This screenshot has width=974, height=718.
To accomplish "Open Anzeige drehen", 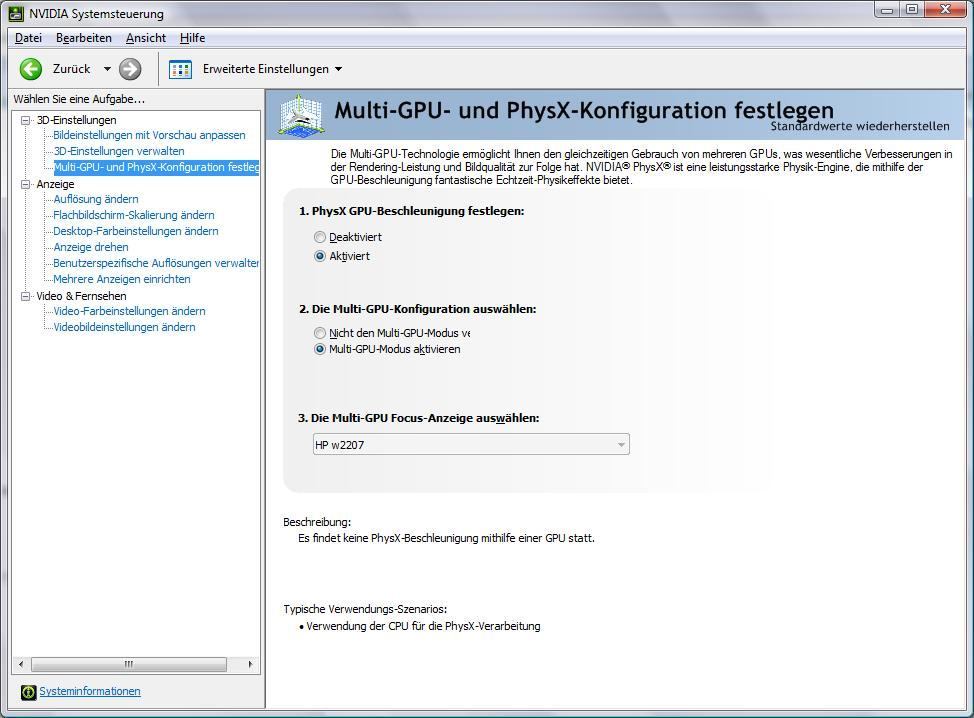I will coord(91,247).
